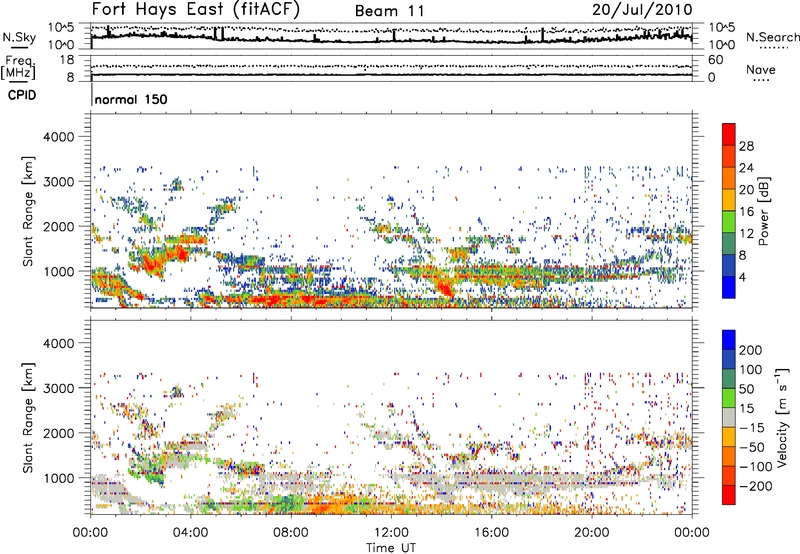Click the date '20/Jul/2010'

point(642,10)
